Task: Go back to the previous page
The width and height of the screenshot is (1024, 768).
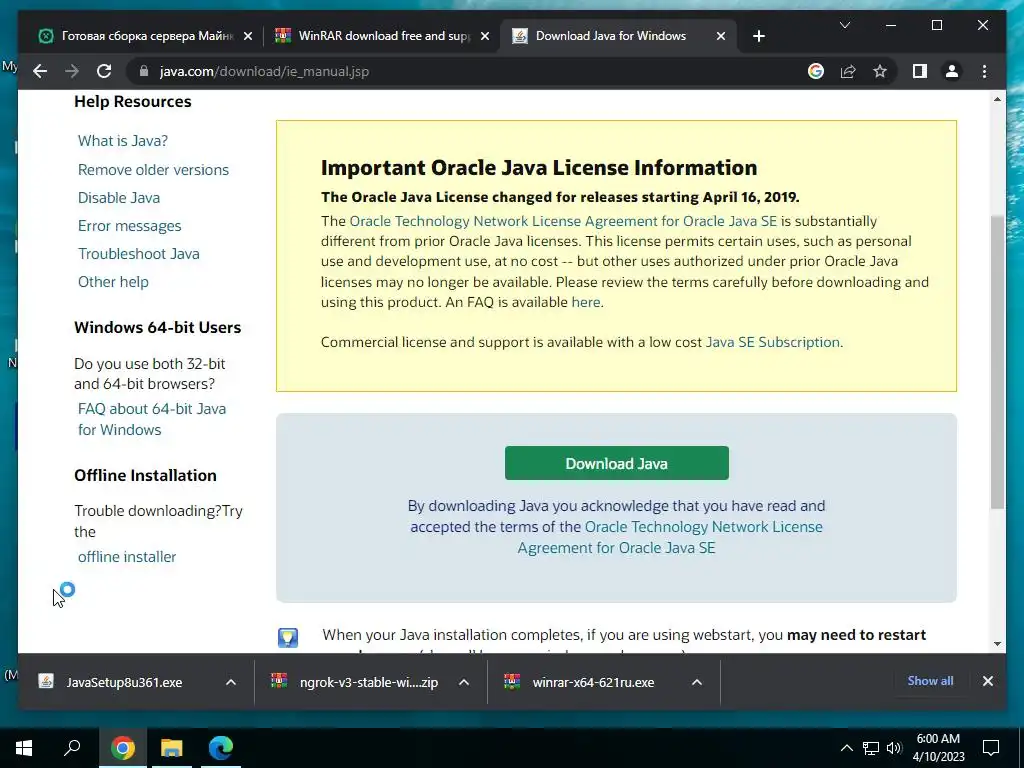Action: point(40,71)
